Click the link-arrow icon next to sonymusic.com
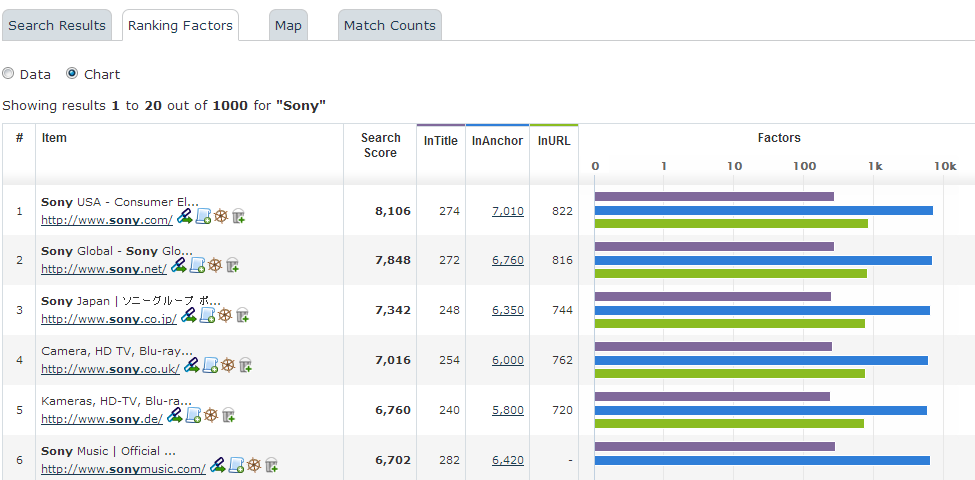The height and width of the screenshot is (480, 975). (x=217, y=464)
